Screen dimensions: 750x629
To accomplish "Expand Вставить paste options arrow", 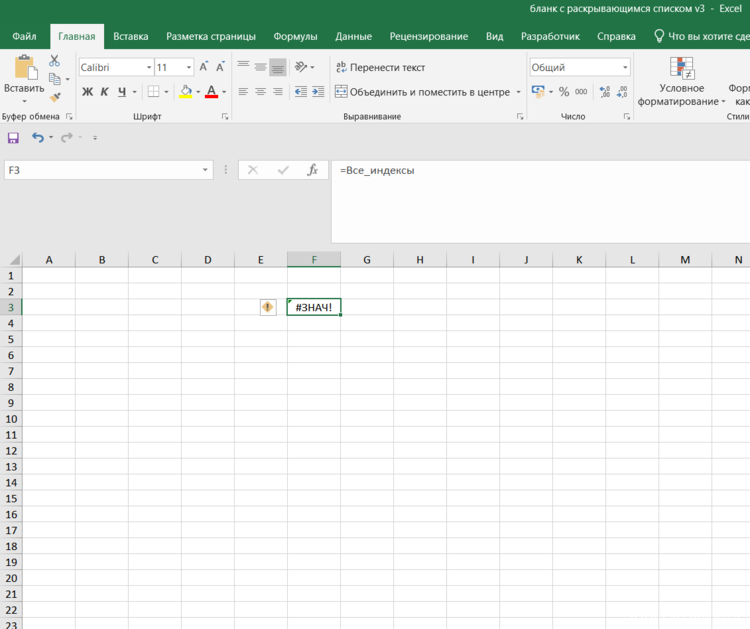I will (x=24, y=101).
